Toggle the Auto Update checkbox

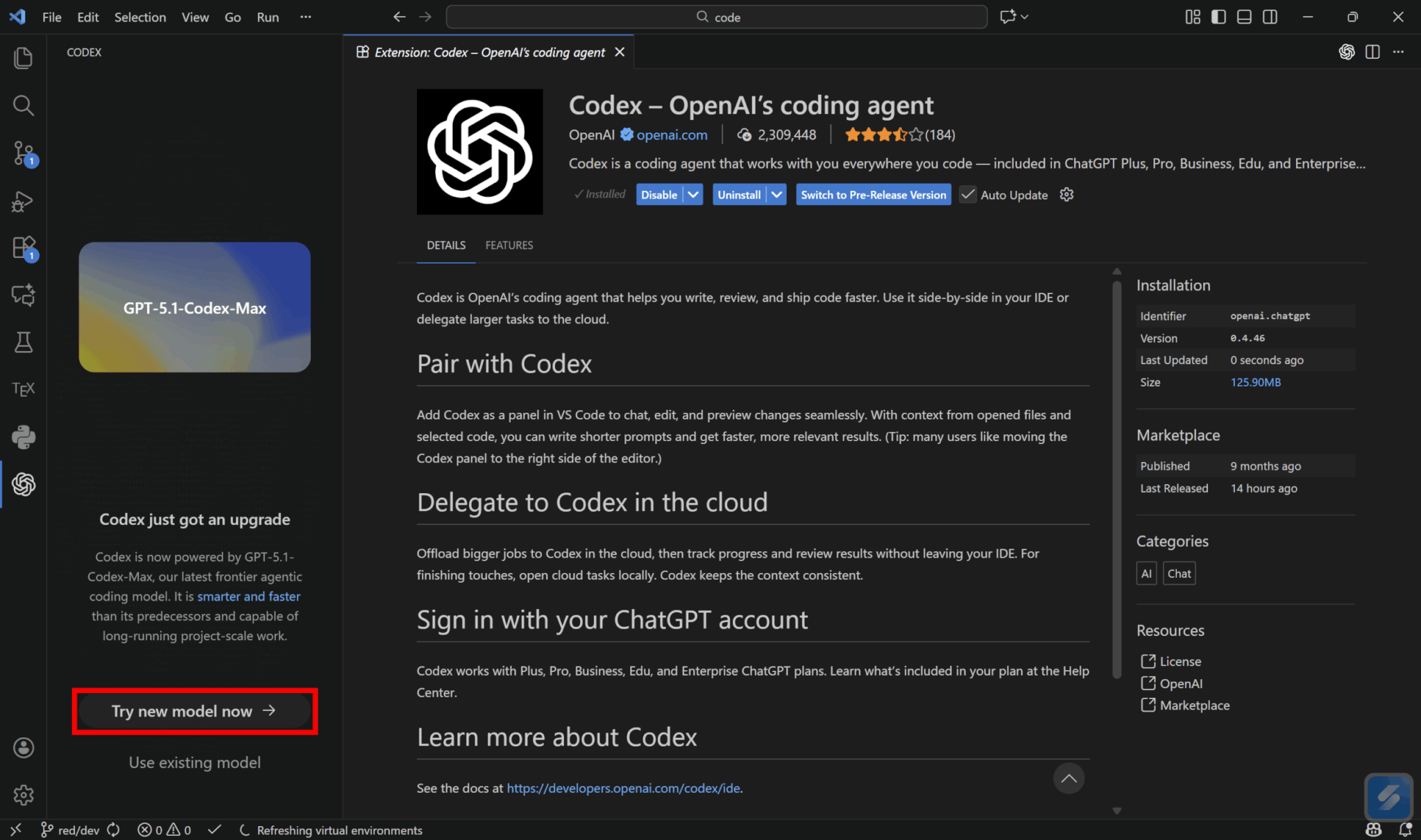click(x=967, y=195)
